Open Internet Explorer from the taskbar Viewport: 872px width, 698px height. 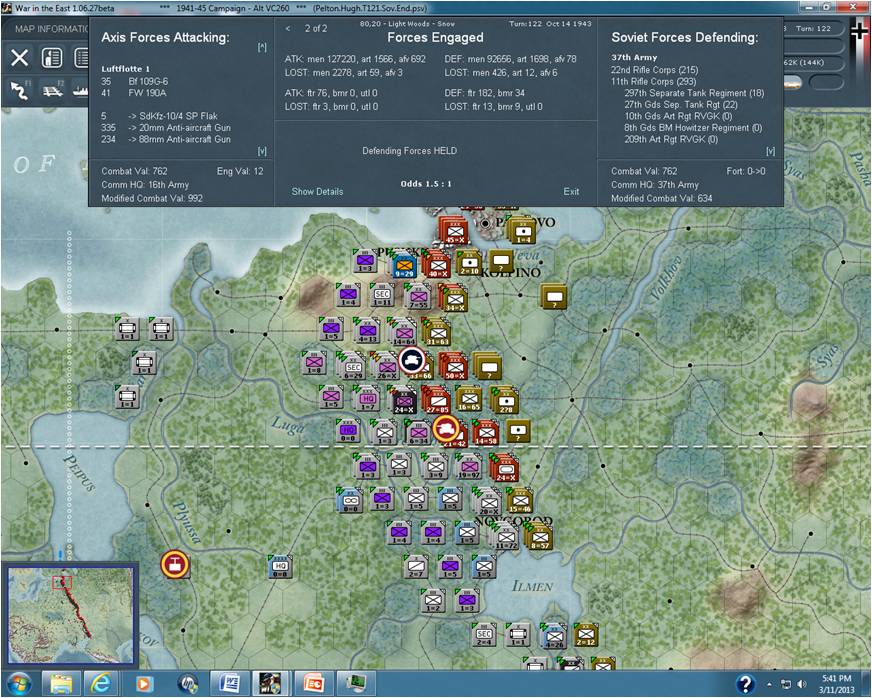click(101, 684)
